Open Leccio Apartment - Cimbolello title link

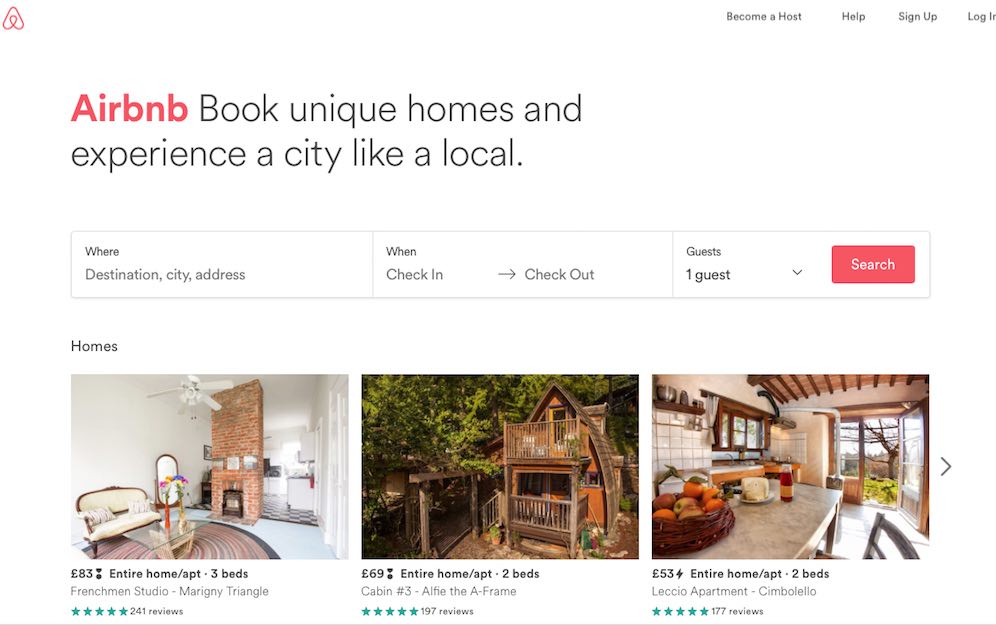(734, 591)
